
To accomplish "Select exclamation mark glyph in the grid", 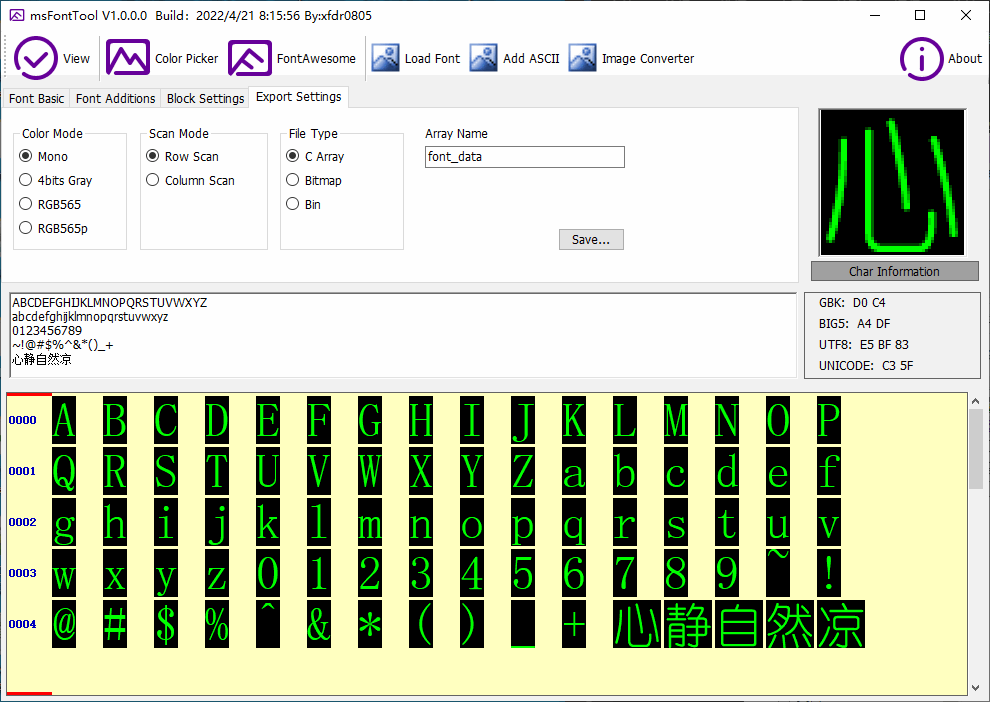I will [828, 573].
